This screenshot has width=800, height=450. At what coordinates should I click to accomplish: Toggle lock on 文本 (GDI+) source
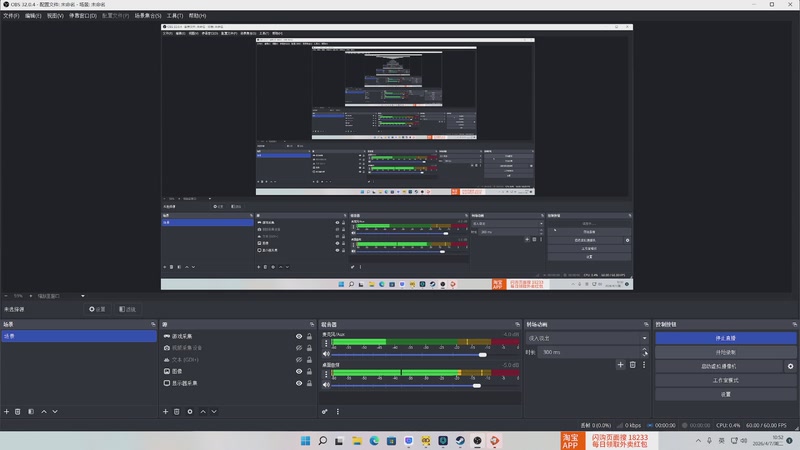tap(309, 360)
